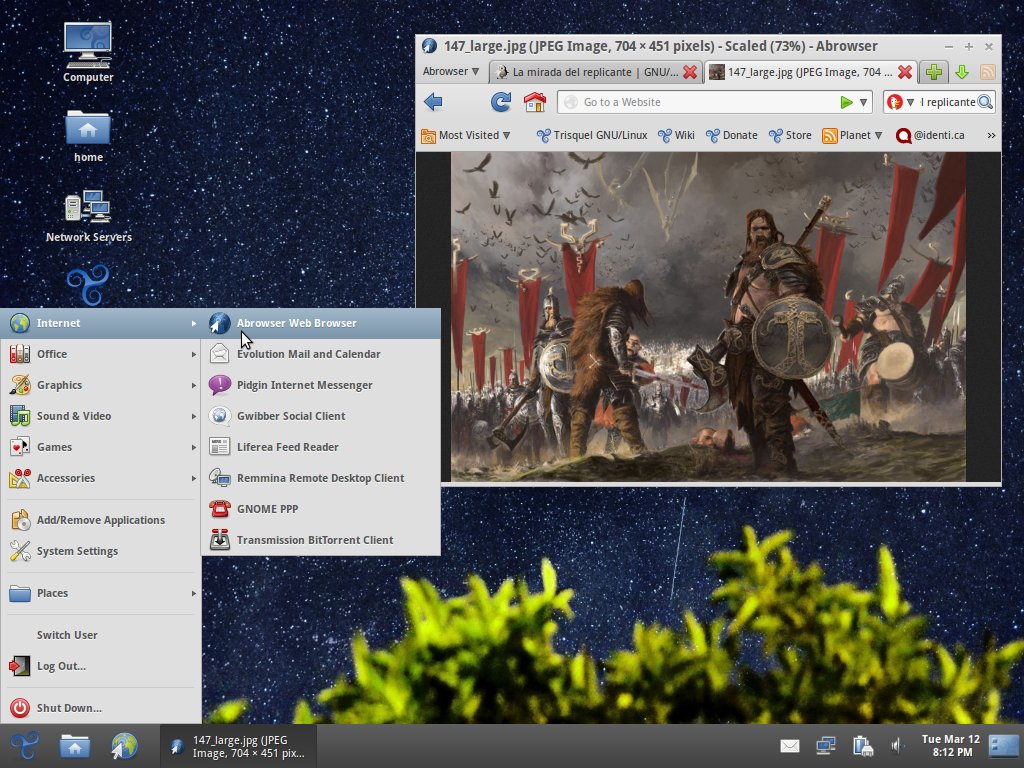Launch Pidgin Internet Messenger
1024x768 pixels.
(x=321, y=385)
